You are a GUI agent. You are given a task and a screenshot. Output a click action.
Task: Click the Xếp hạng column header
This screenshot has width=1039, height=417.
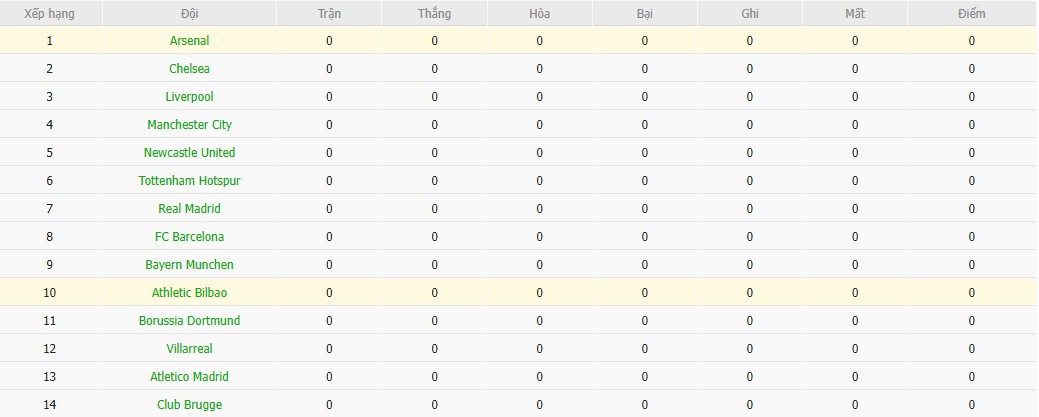(x=49, y=14)
